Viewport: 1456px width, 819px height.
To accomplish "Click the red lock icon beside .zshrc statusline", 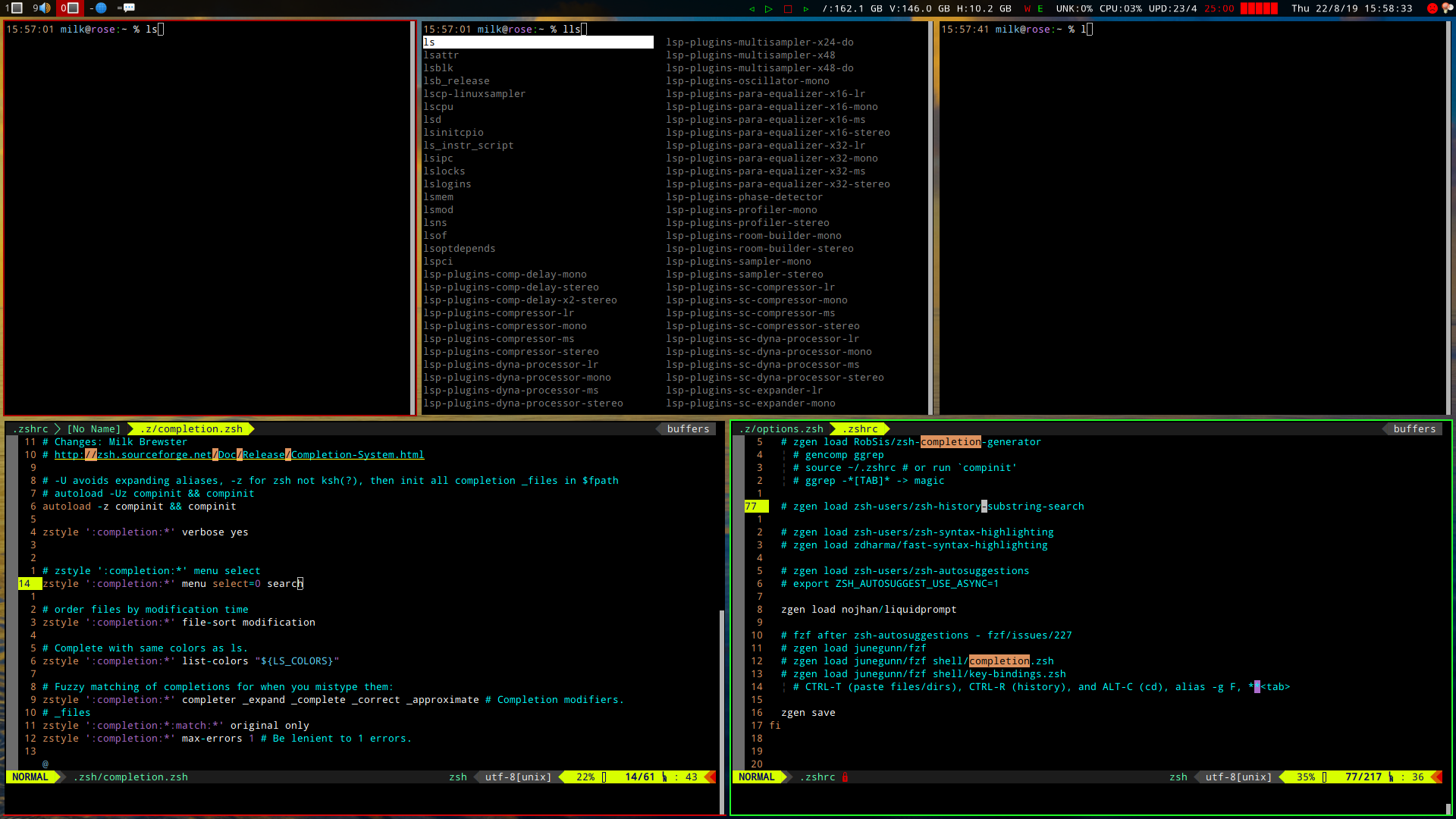I will pyautogui.click(x=844, y=777).
